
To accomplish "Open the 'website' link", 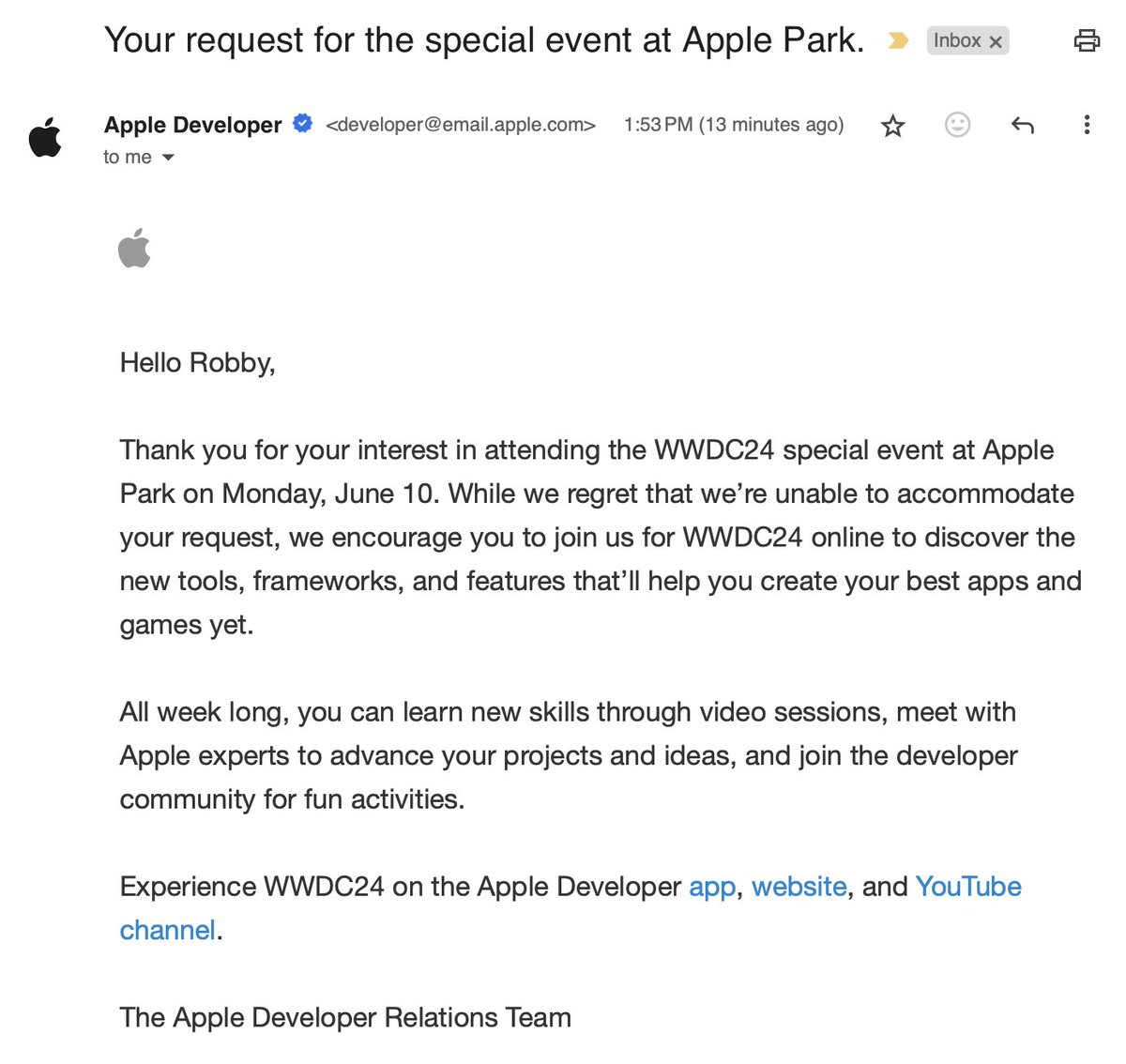I will [799, 887].
